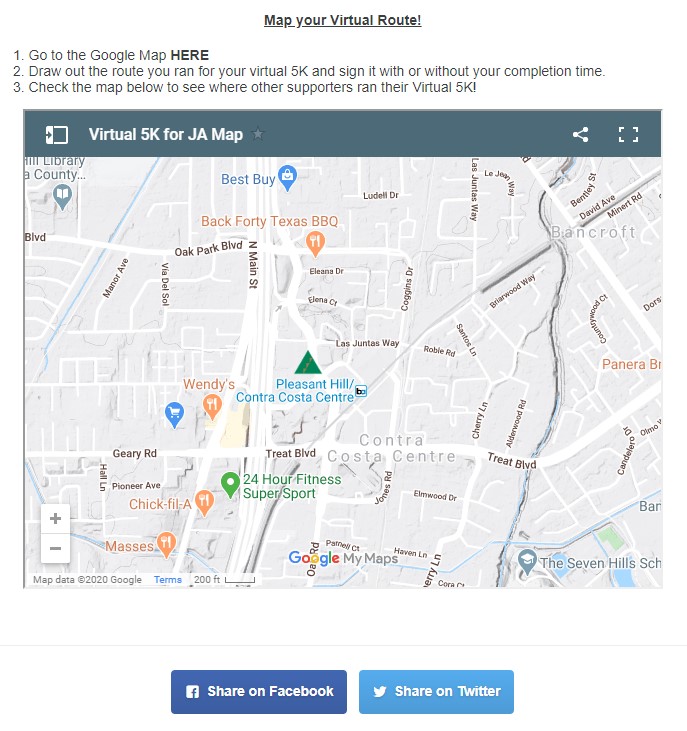The width and height of the screenshot is (687, 731).
Task: Click the library pin icon
Action: coord(62,197)
